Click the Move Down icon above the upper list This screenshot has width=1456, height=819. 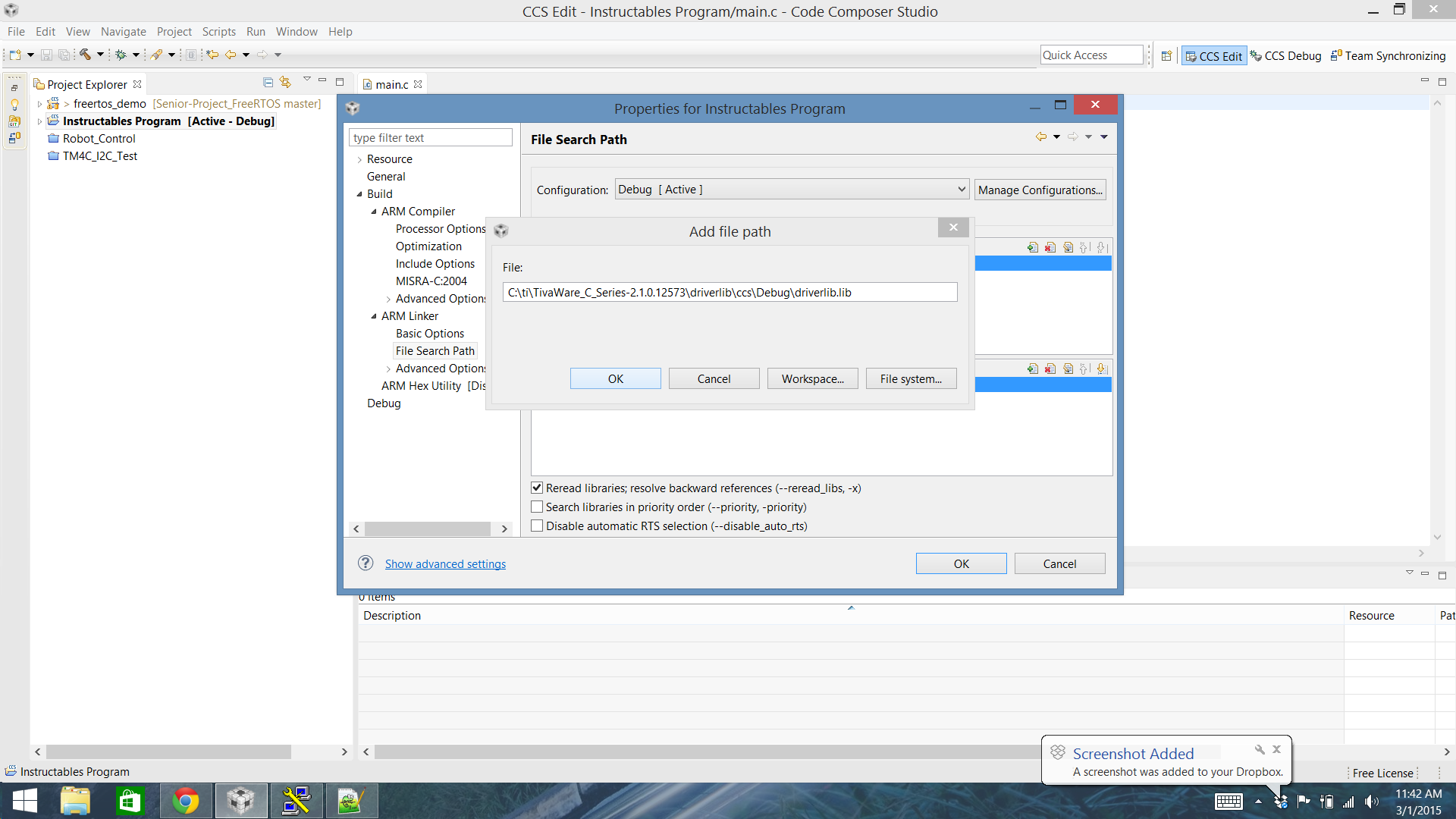click(x=1102, y=247)
